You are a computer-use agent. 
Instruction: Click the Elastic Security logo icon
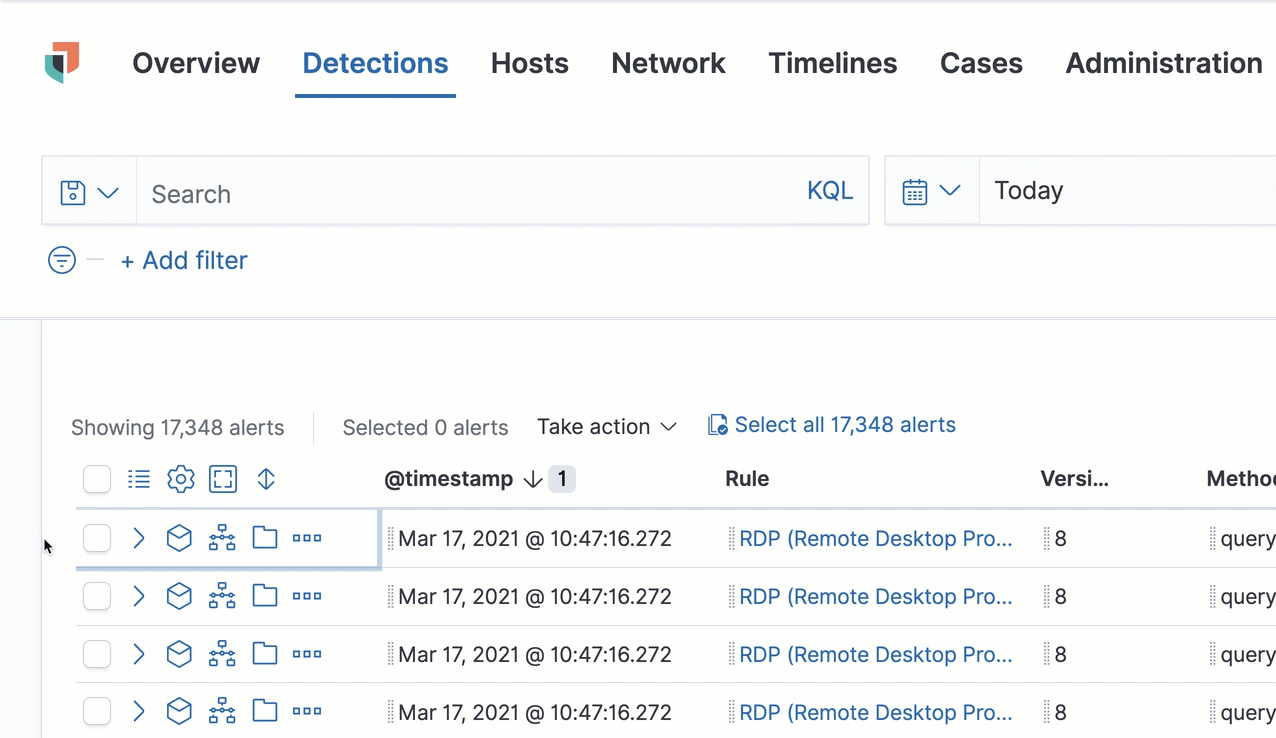62,62
